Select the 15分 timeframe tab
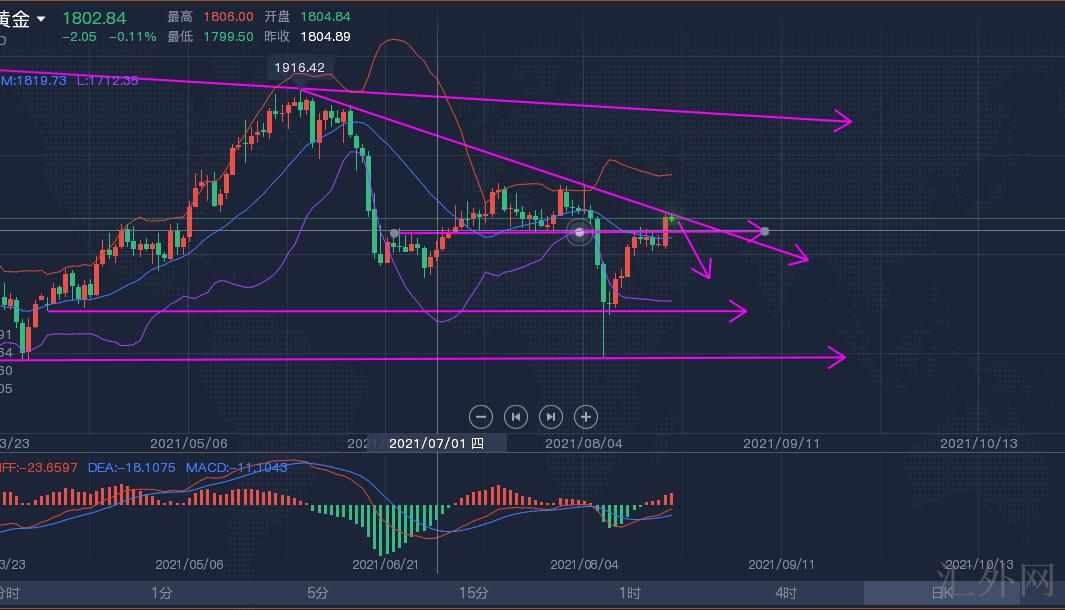1065x610 pixels. click(474, 593)
